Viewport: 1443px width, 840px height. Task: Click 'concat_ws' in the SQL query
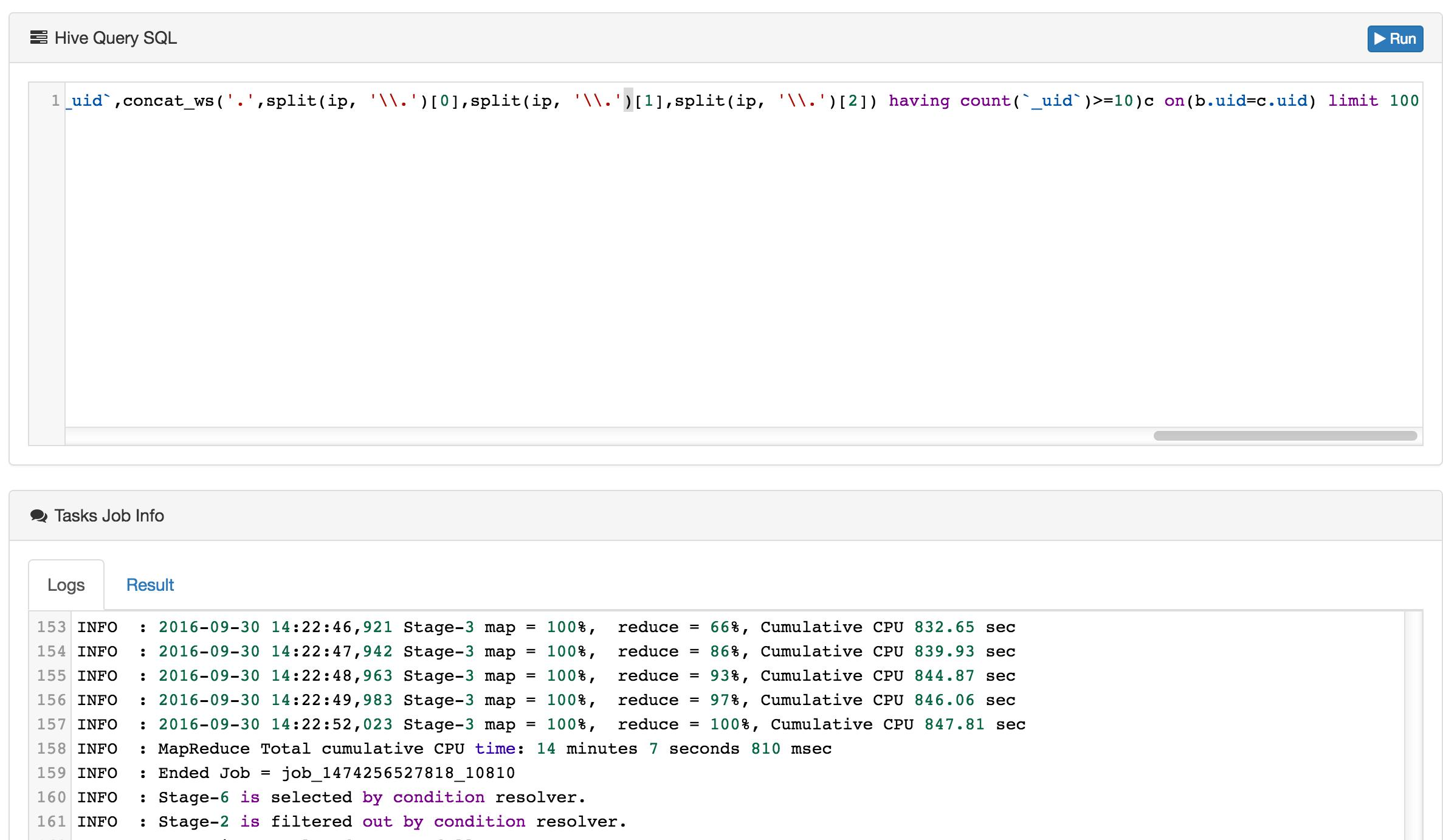[x=168, y=101]
